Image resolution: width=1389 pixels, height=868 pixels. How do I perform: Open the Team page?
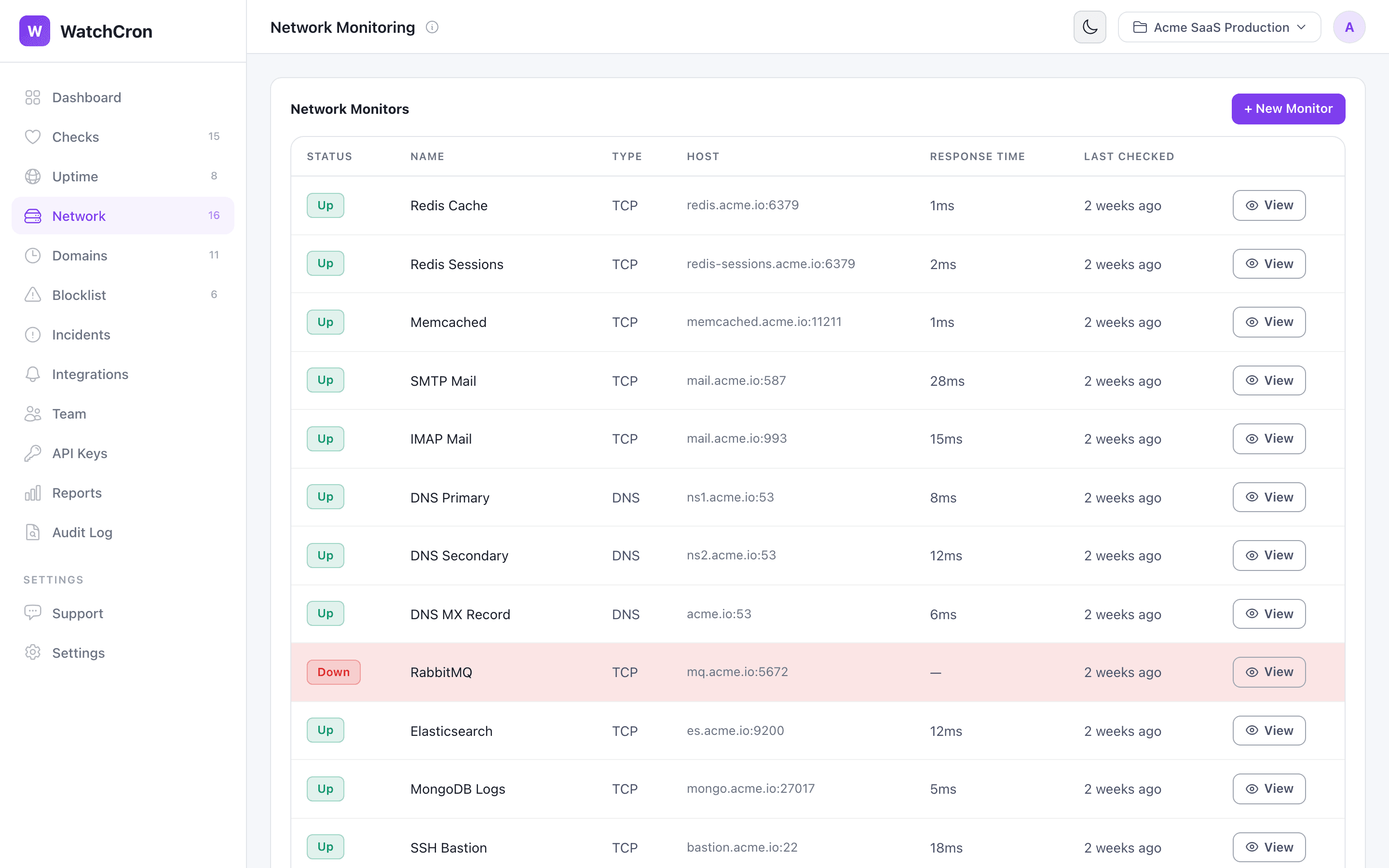(x=123, y=414)
